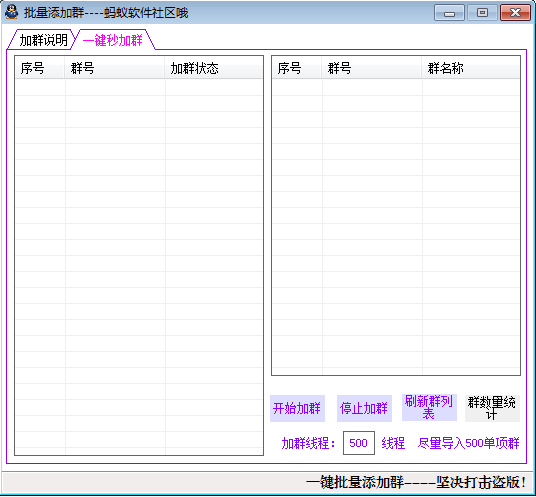Click the 刷新群列表 button

pos(429,407)
